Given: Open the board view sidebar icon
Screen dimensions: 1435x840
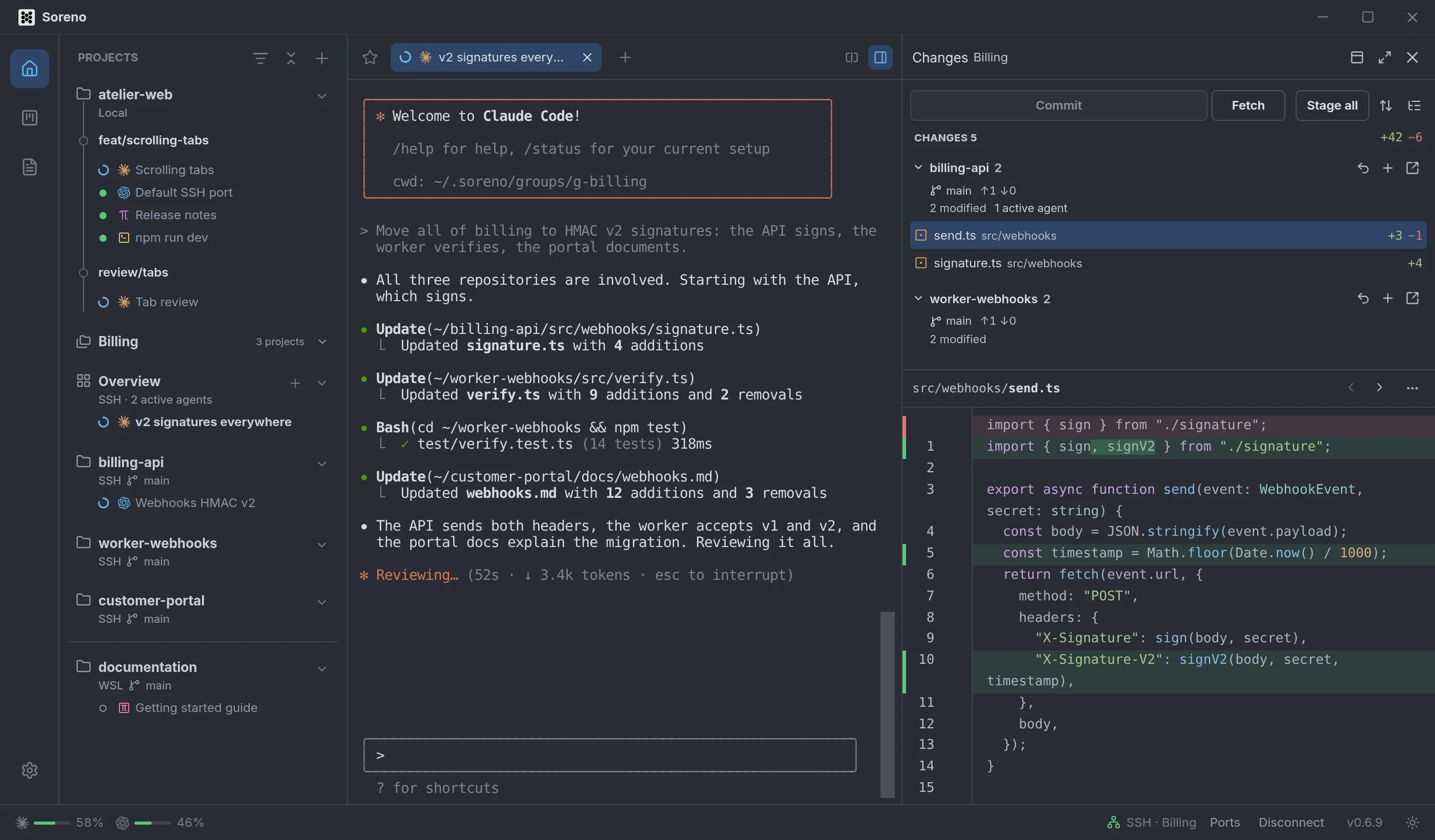Looking at the screenshot, I should (x=30, y=118).
